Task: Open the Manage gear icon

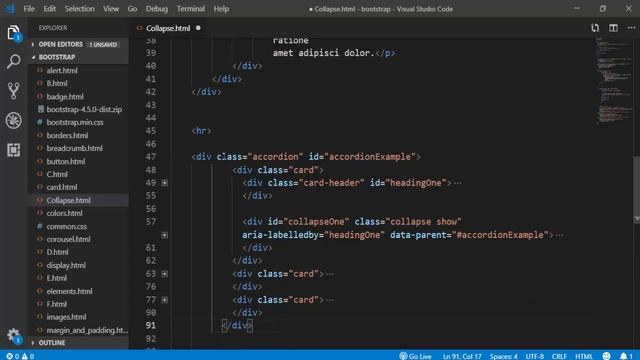Action: click(x=13, y=336)
